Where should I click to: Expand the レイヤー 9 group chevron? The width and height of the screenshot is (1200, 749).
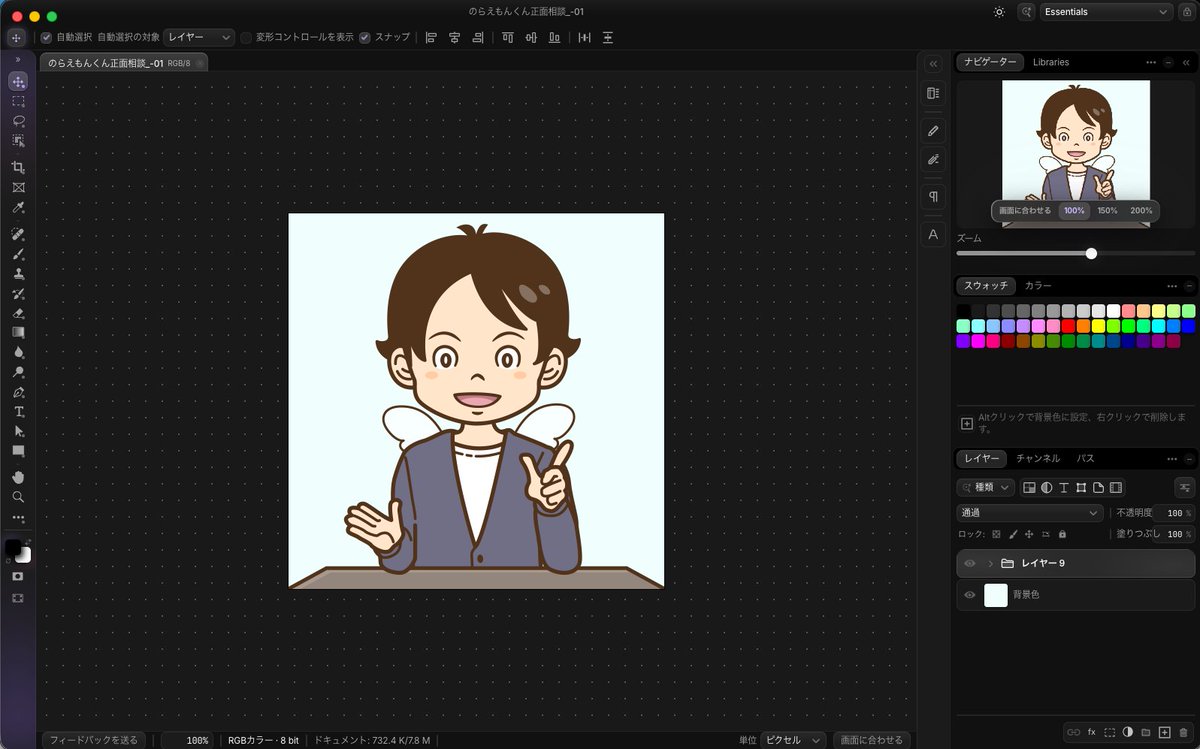990,564
